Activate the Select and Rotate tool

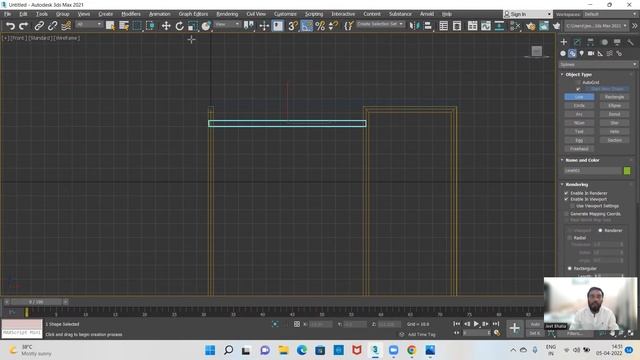[x=179, y=26]
